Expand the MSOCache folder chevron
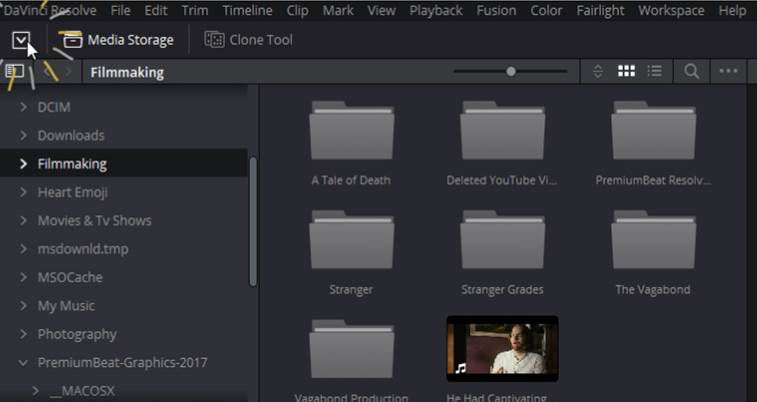Viewport: 757px width, 402px height. [x=23, y=277]
